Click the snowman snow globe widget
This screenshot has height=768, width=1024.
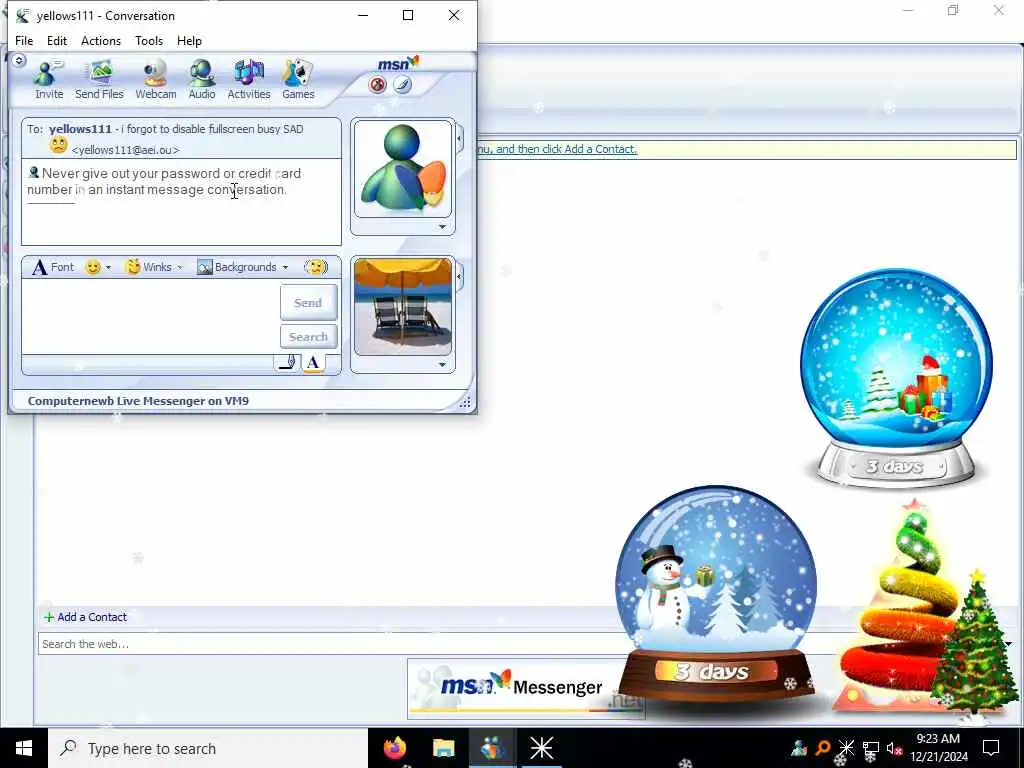[x=716, y=593]
